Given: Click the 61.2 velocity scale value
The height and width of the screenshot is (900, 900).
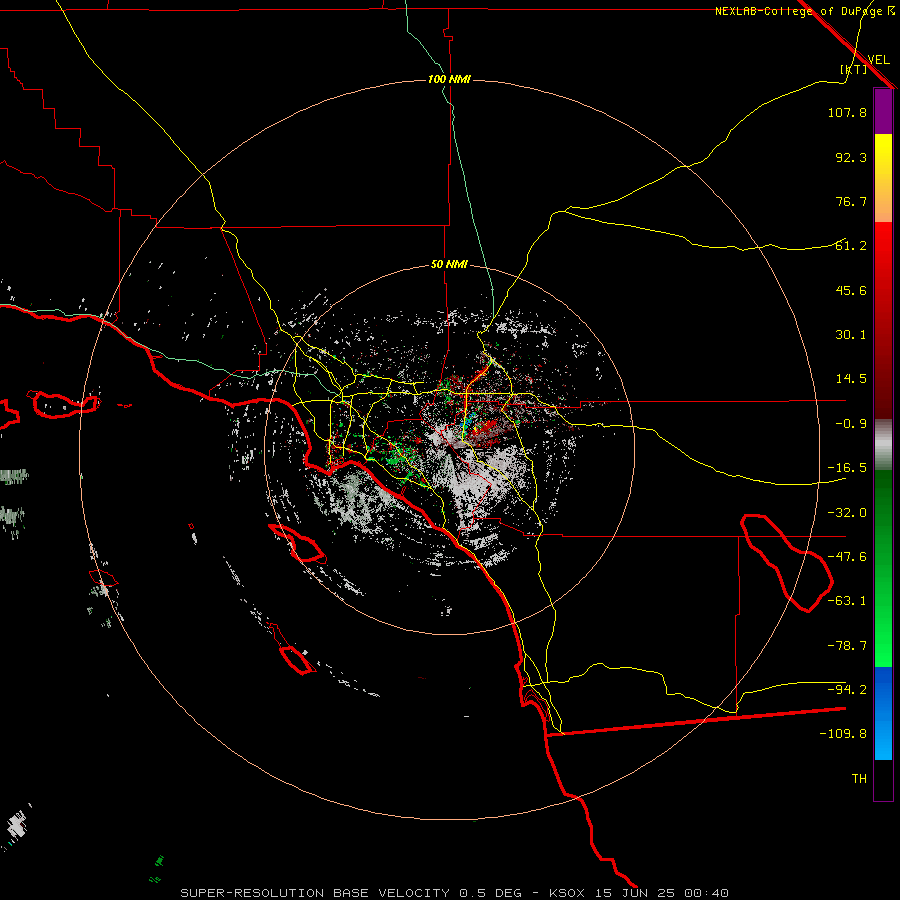Looking at the screenshot, I should pos(851,246).
